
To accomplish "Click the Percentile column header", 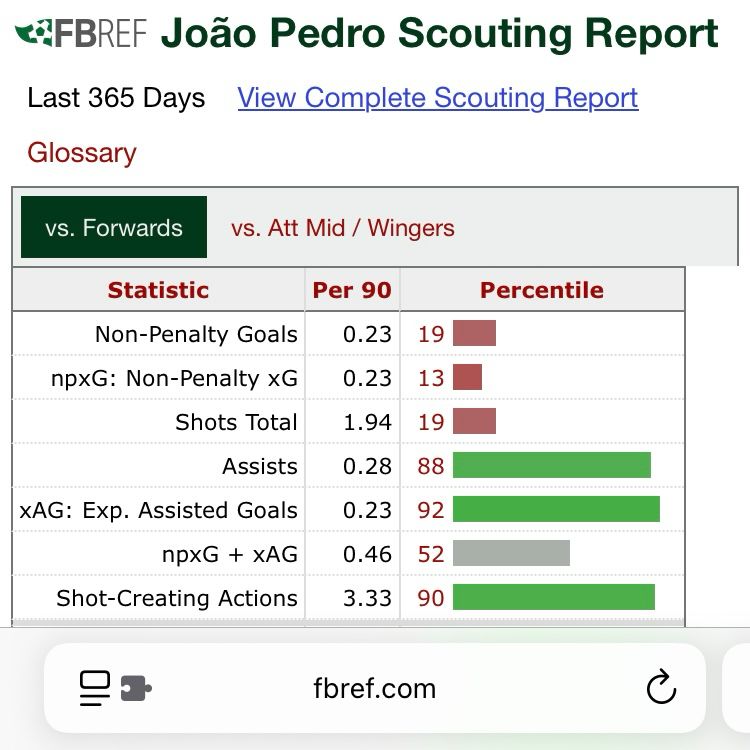I will coord(542,290).
